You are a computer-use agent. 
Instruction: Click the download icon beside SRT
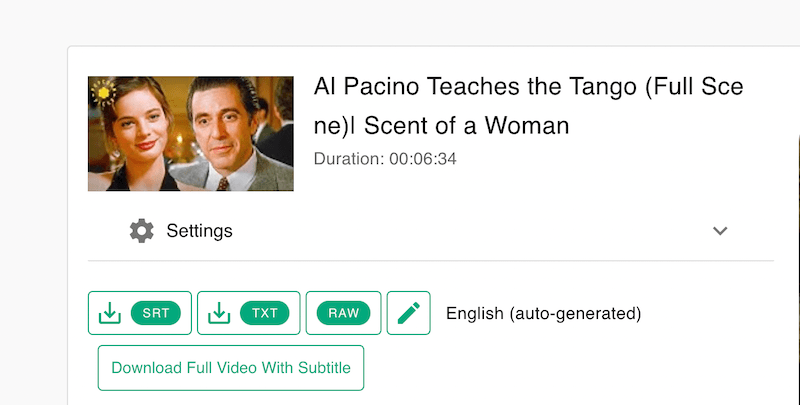pyautogui.click(x=109, y=314)
